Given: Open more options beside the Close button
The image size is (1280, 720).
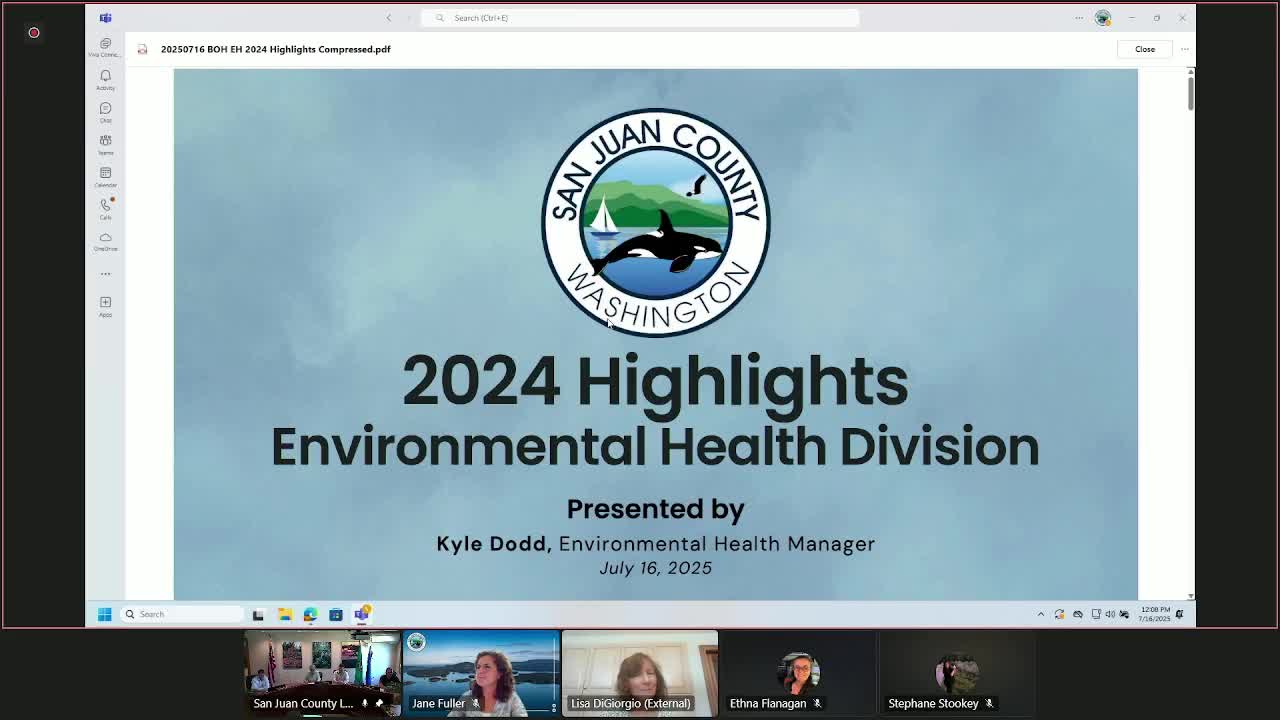Looking at the screenshot, I should (x=1184, y=48).
